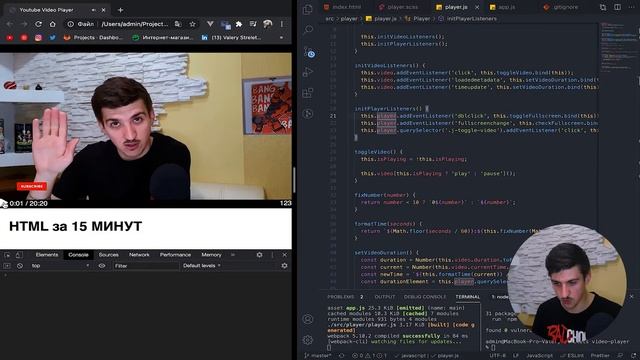640x360 pixels.
Task: Bookmark this page with the star icon
Action: pyautogui.click(x=192, y=24)
